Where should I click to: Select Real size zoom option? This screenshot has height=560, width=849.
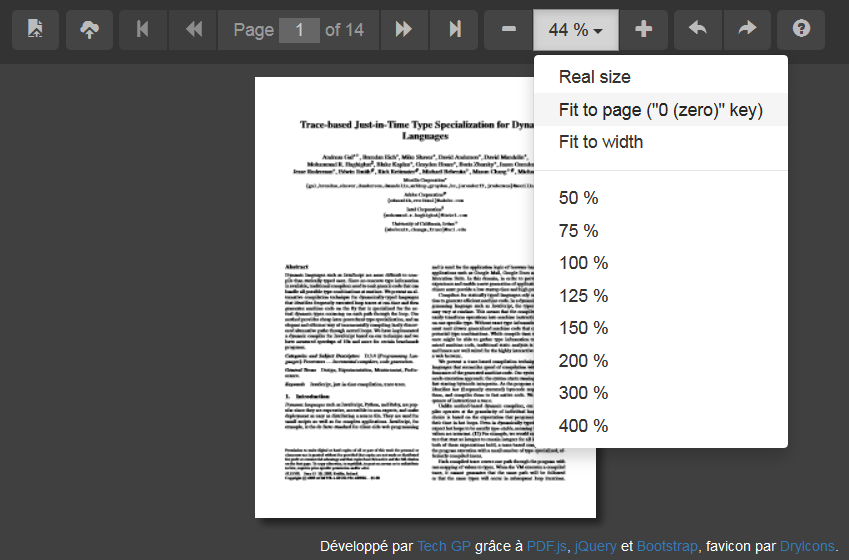click(x=661, y=77)
